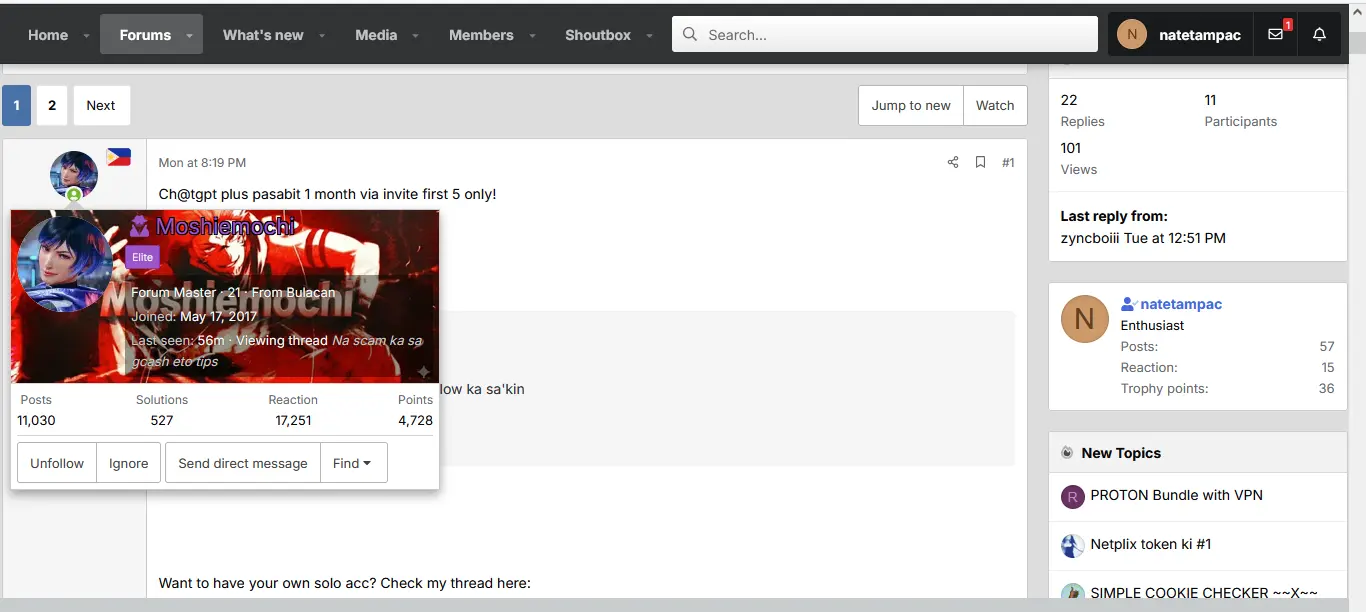Select page 1 in the pagination
This screenshot has width=1366, height=612.
pyautogui.click(x=16, y=105)
